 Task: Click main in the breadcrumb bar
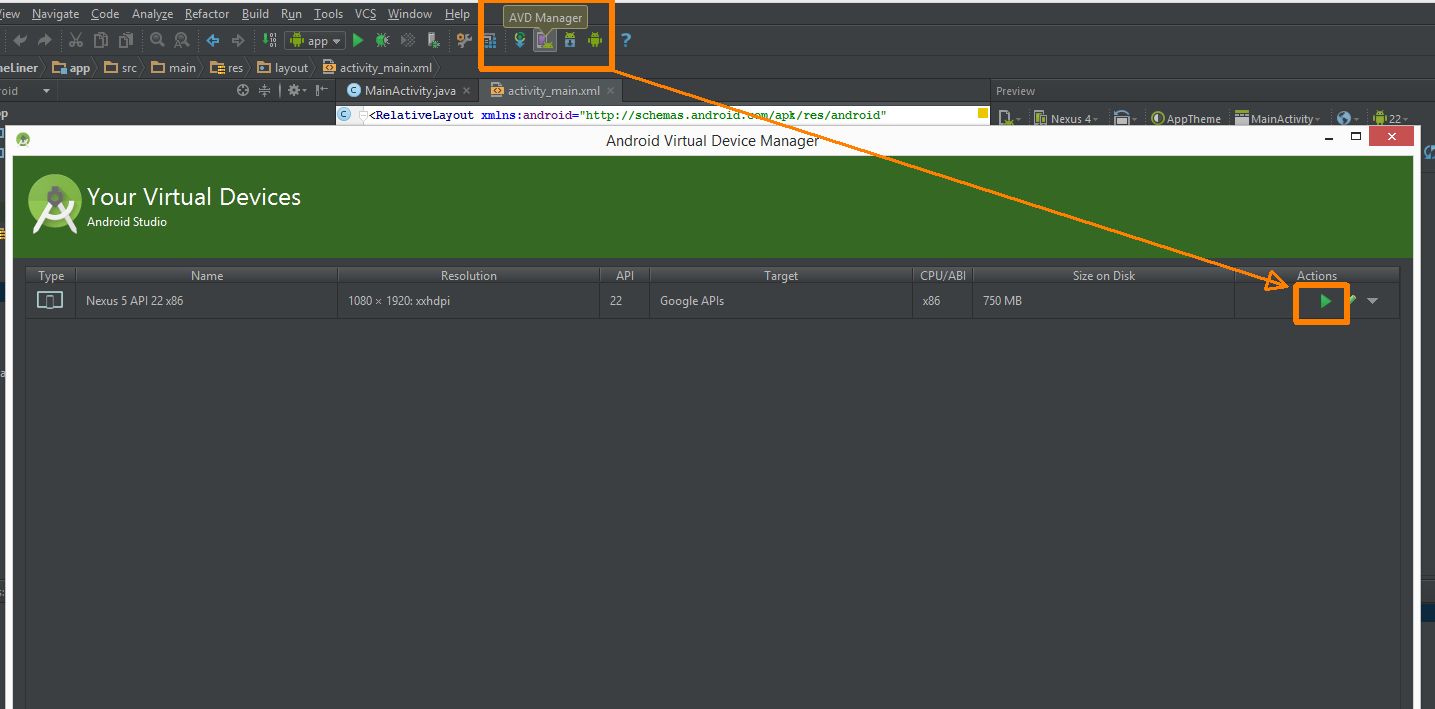coord(173,68)
